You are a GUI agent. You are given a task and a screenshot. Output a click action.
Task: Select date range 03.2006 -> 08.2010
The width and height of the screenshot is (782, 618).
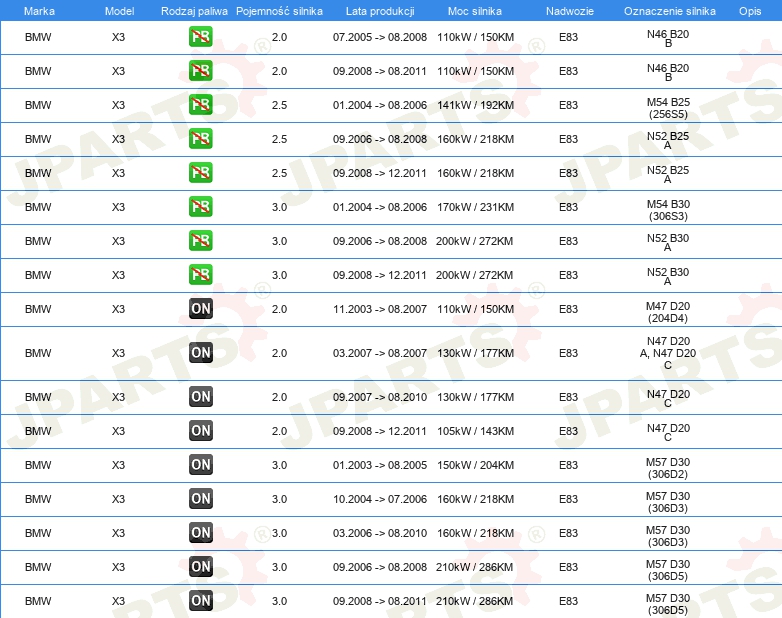[x=380, y=532]
